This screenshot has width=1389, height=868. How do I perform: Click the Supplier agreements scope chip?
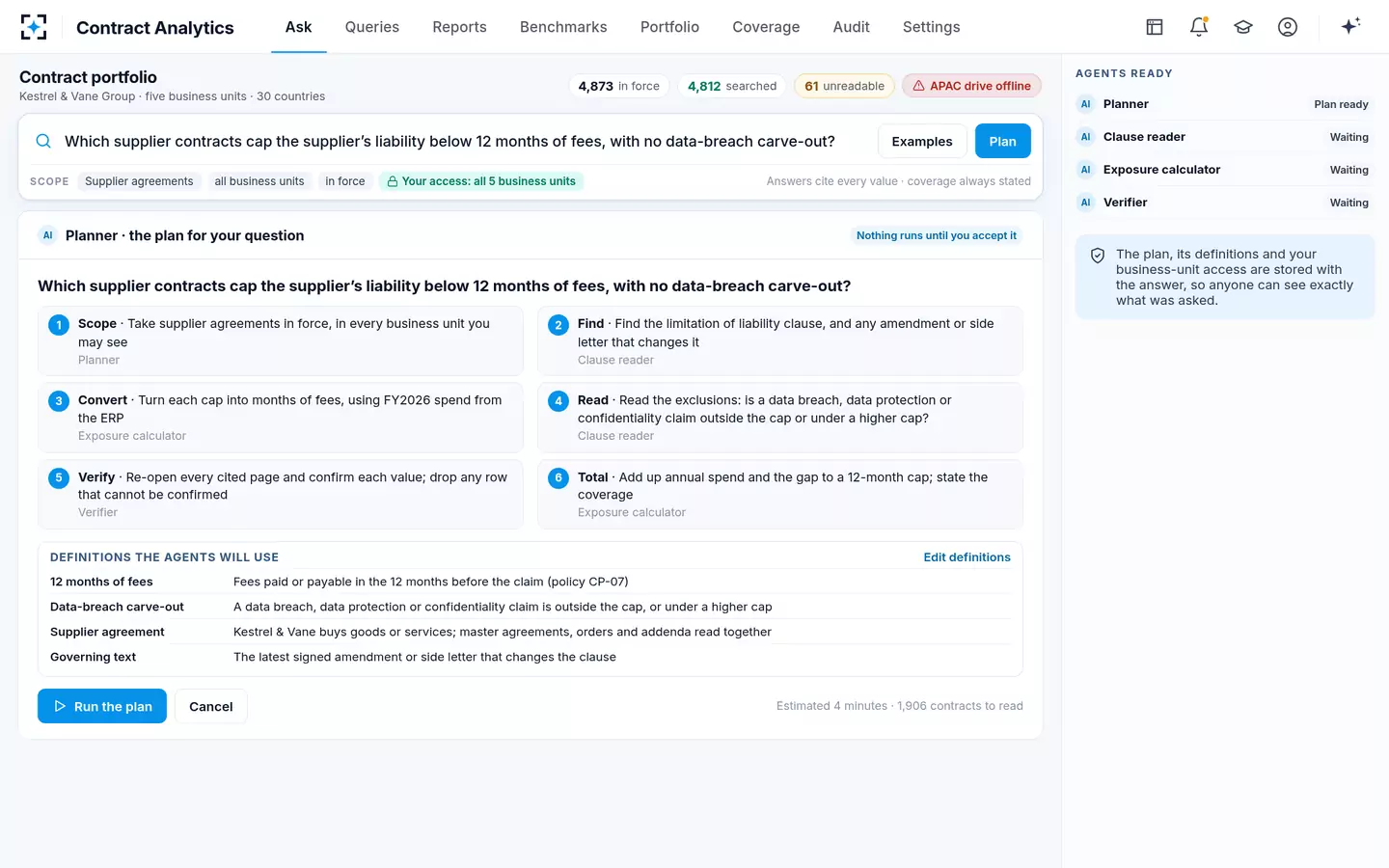click(x=139, y=181)
